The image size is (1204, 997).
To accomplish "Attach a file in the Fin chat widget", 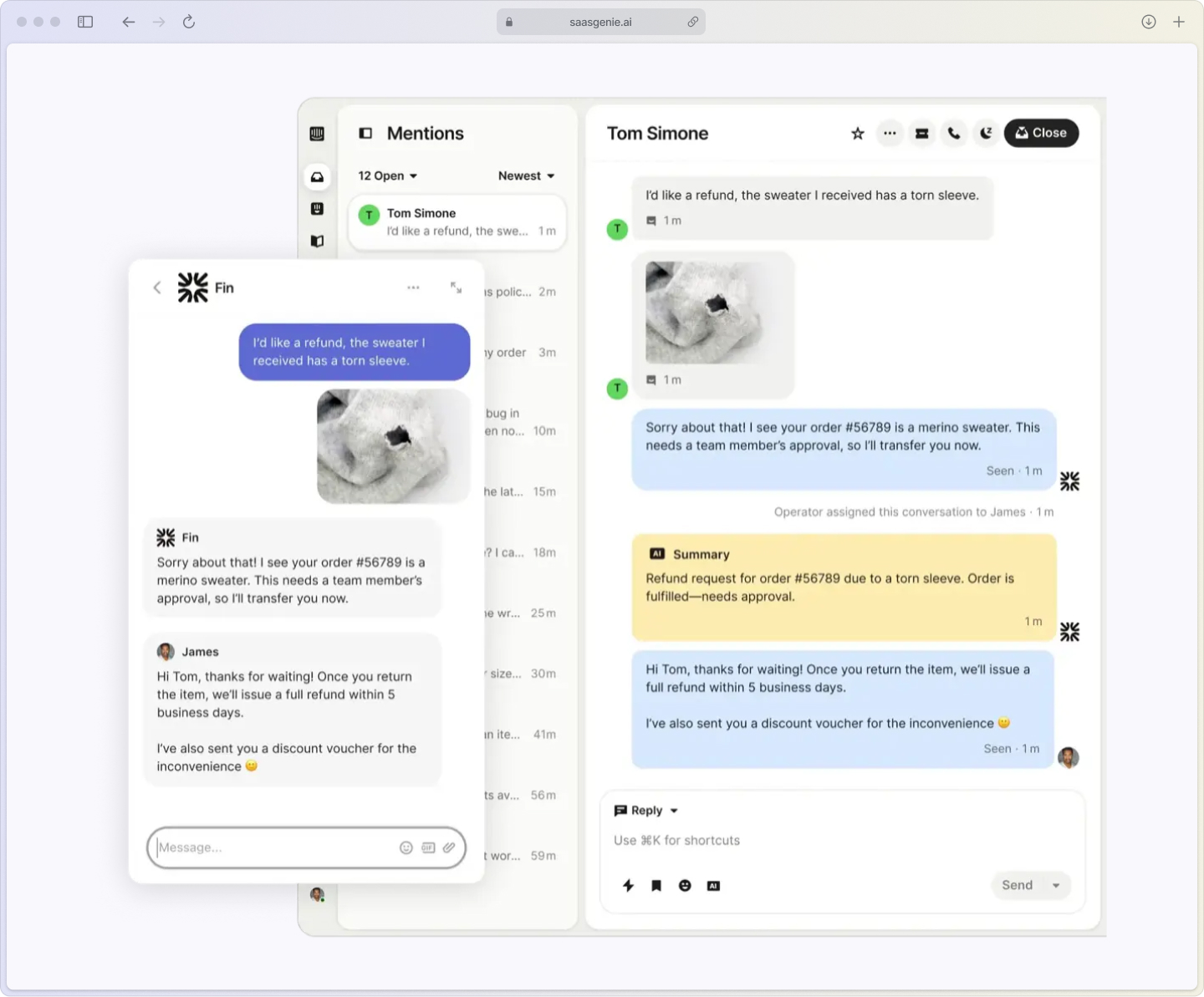I will pos(450,847).
